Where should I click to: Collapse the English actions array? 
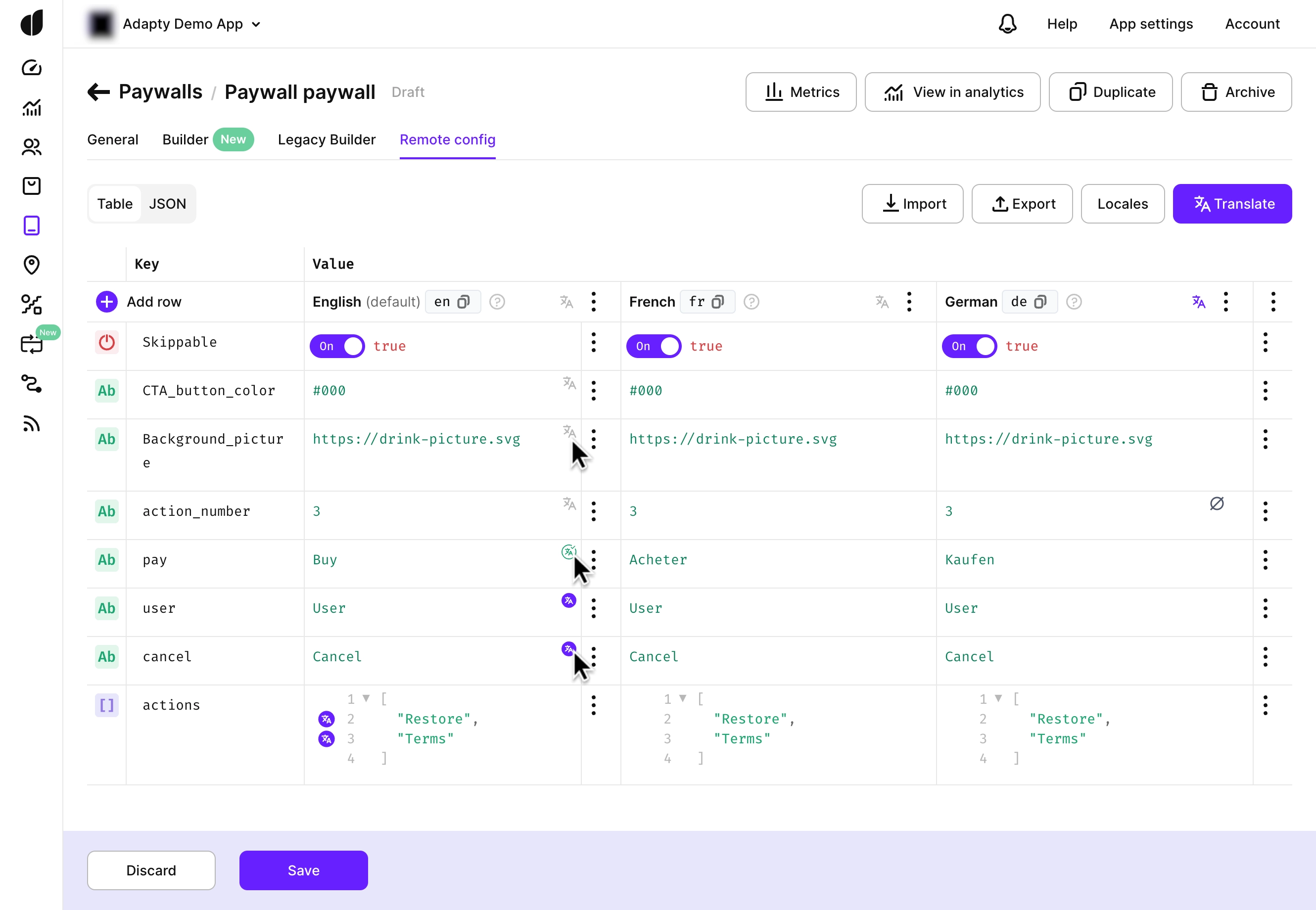(x=366, y=698)
